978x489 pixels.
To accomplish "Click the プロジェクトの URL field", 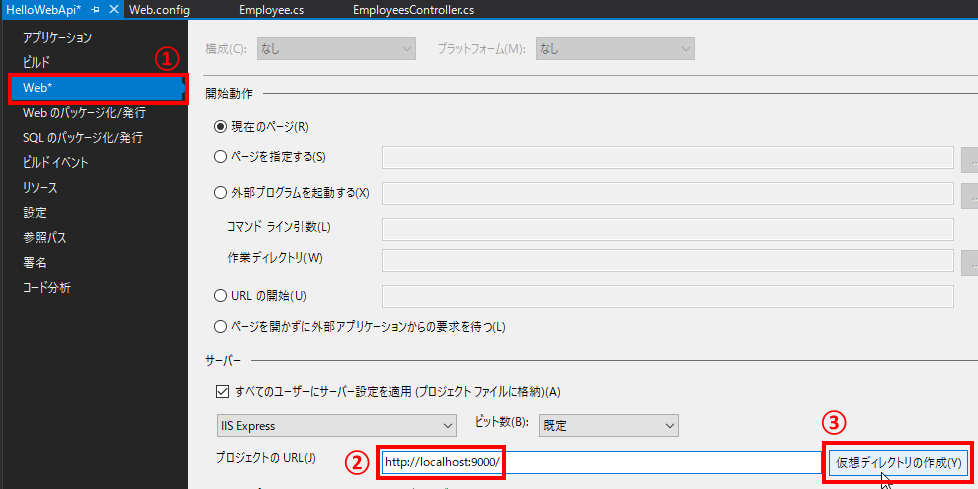I will (601, 462).
